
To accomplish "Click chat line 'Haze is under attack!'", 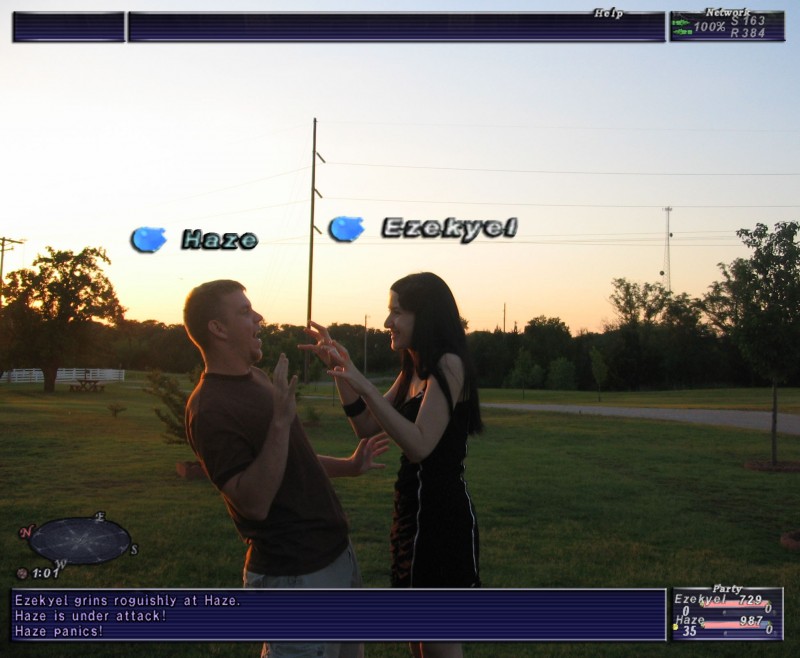I will [x=90, y=616].
